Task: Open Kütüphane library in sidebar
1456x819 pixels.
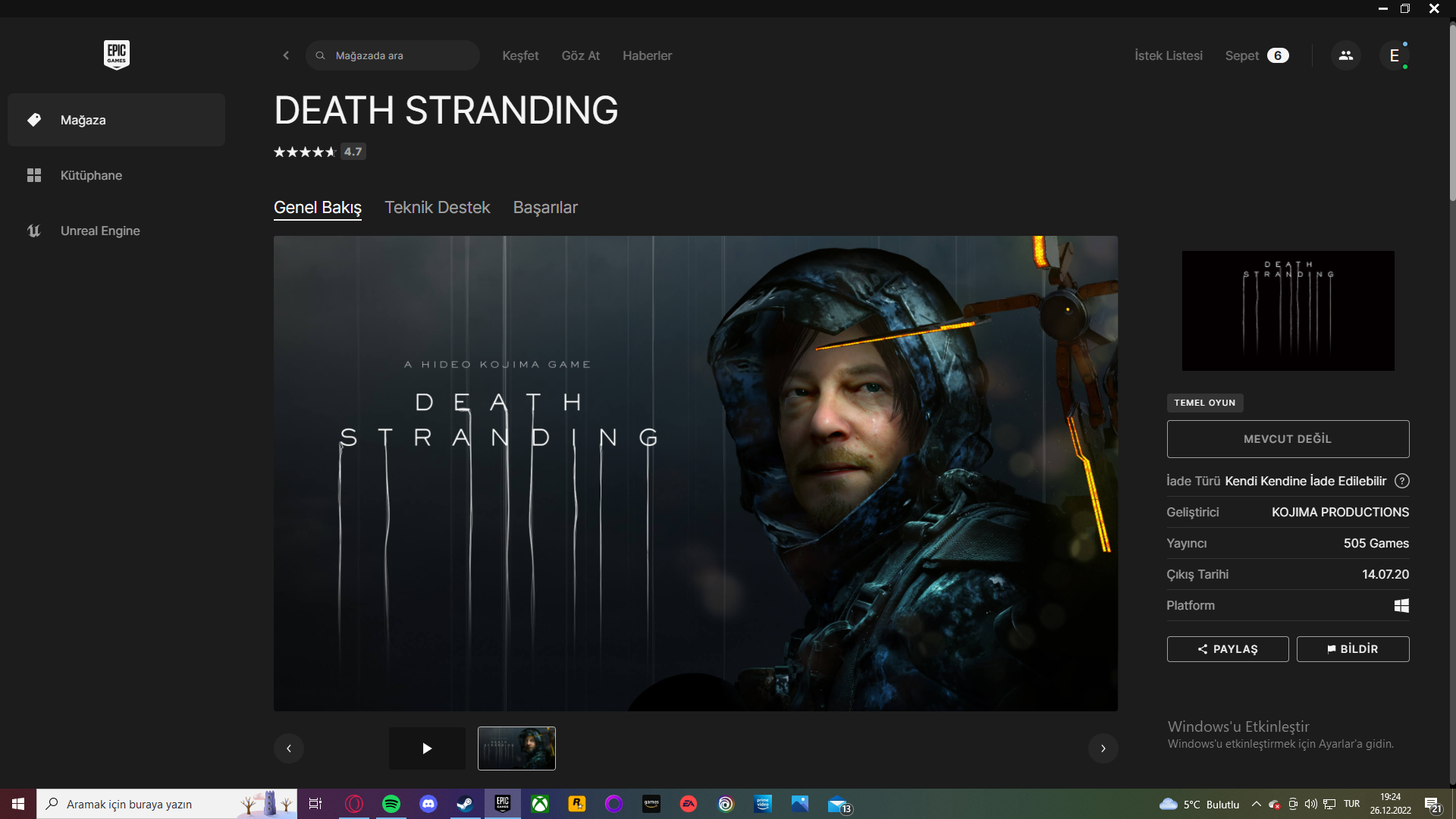Action: tap(91, 175)
